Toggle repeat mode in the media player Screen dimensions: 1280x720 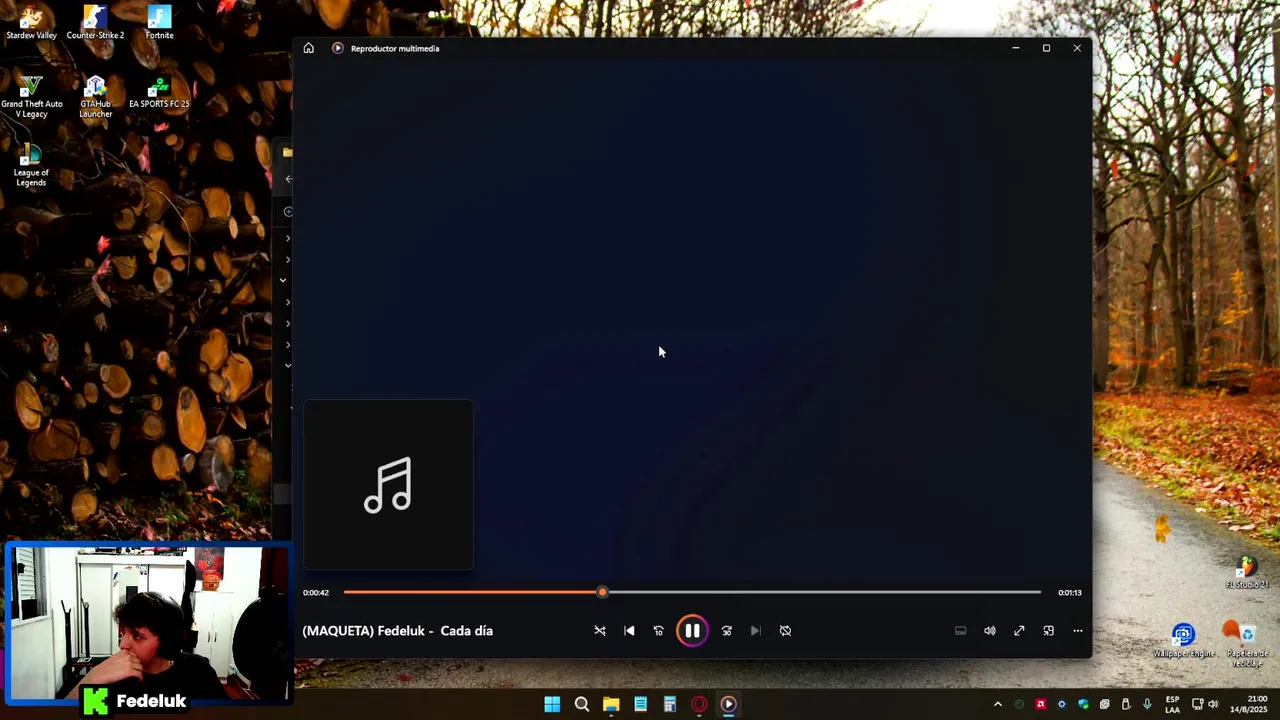pos(785,631)
